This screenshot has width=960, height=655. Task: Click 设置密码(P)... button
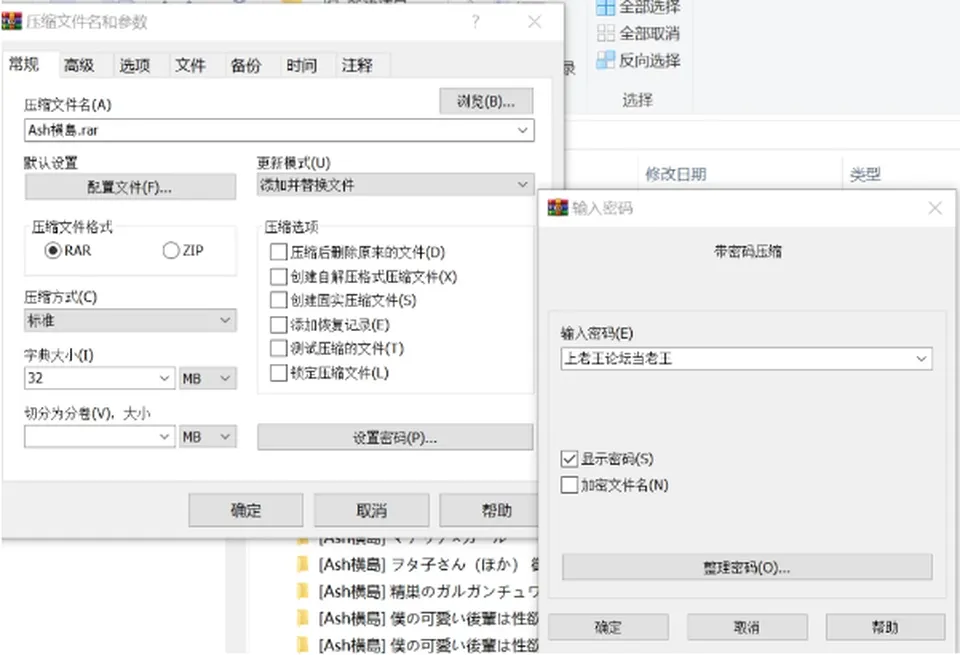(395, 438)
